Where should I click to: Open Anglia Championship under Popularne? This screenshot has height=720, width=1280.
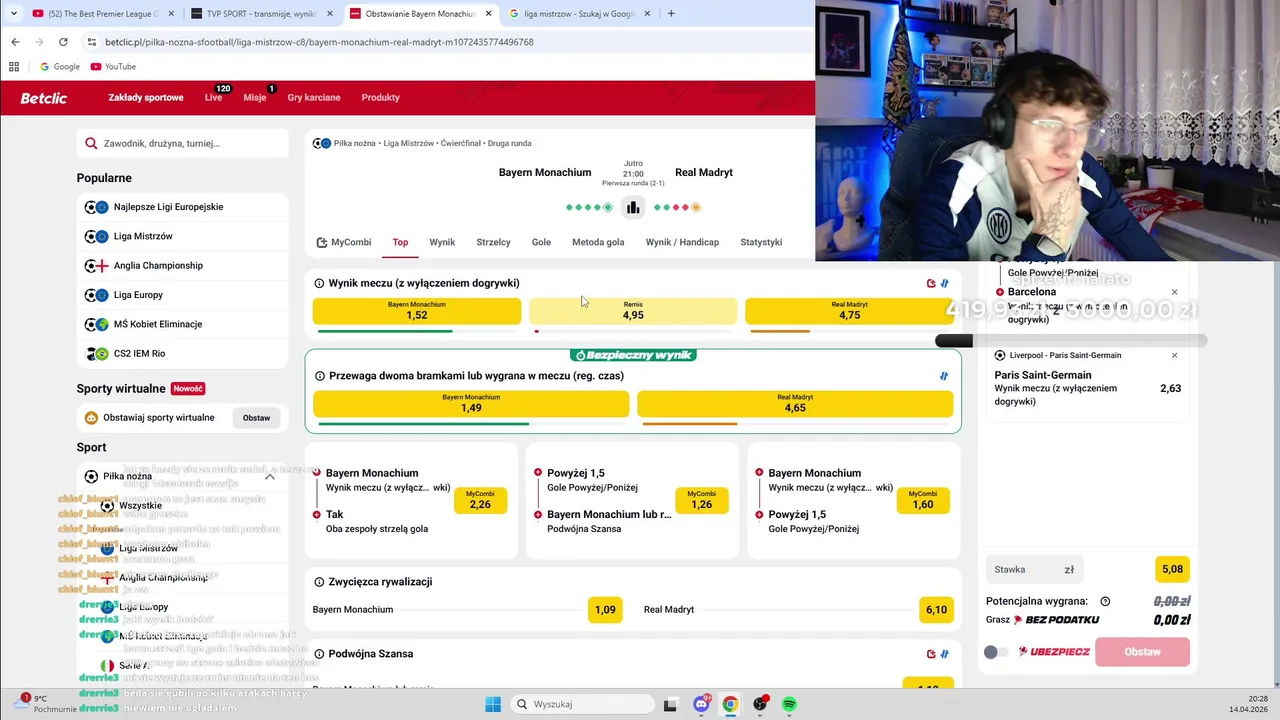tap(183, 266)
